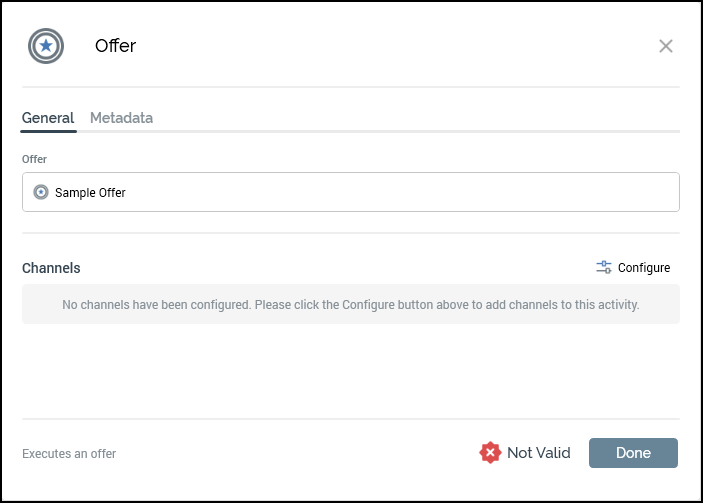
Task: Switch to the General tab
Action: click(48, 118)
